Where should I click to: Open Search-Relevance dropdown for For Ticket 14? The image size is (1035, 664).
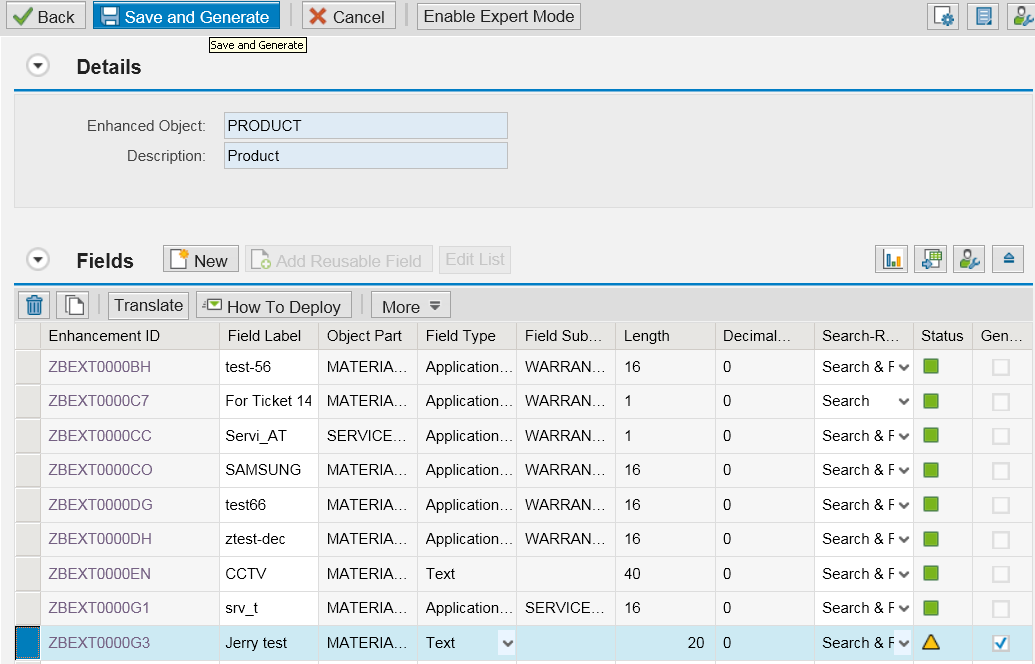904,402
